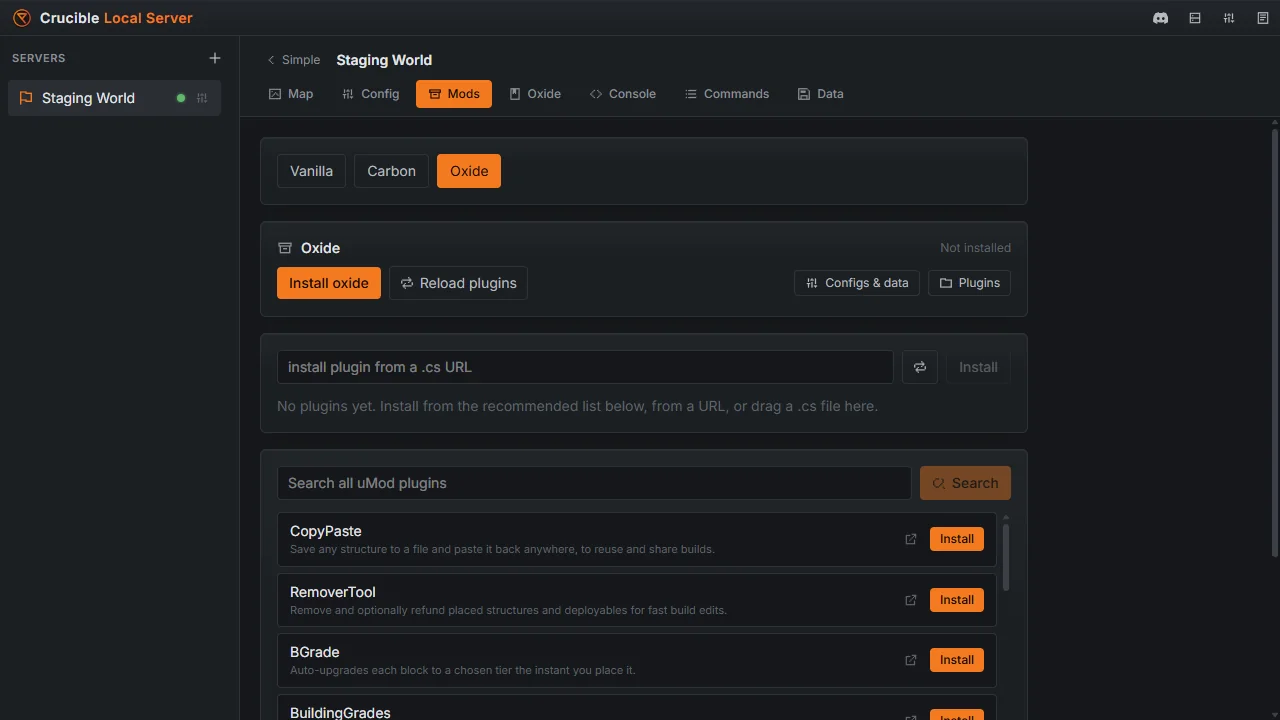This screenshot has height=720, width=1280.
Task: Select the Carbon mod framework
Action: (391, 171)
